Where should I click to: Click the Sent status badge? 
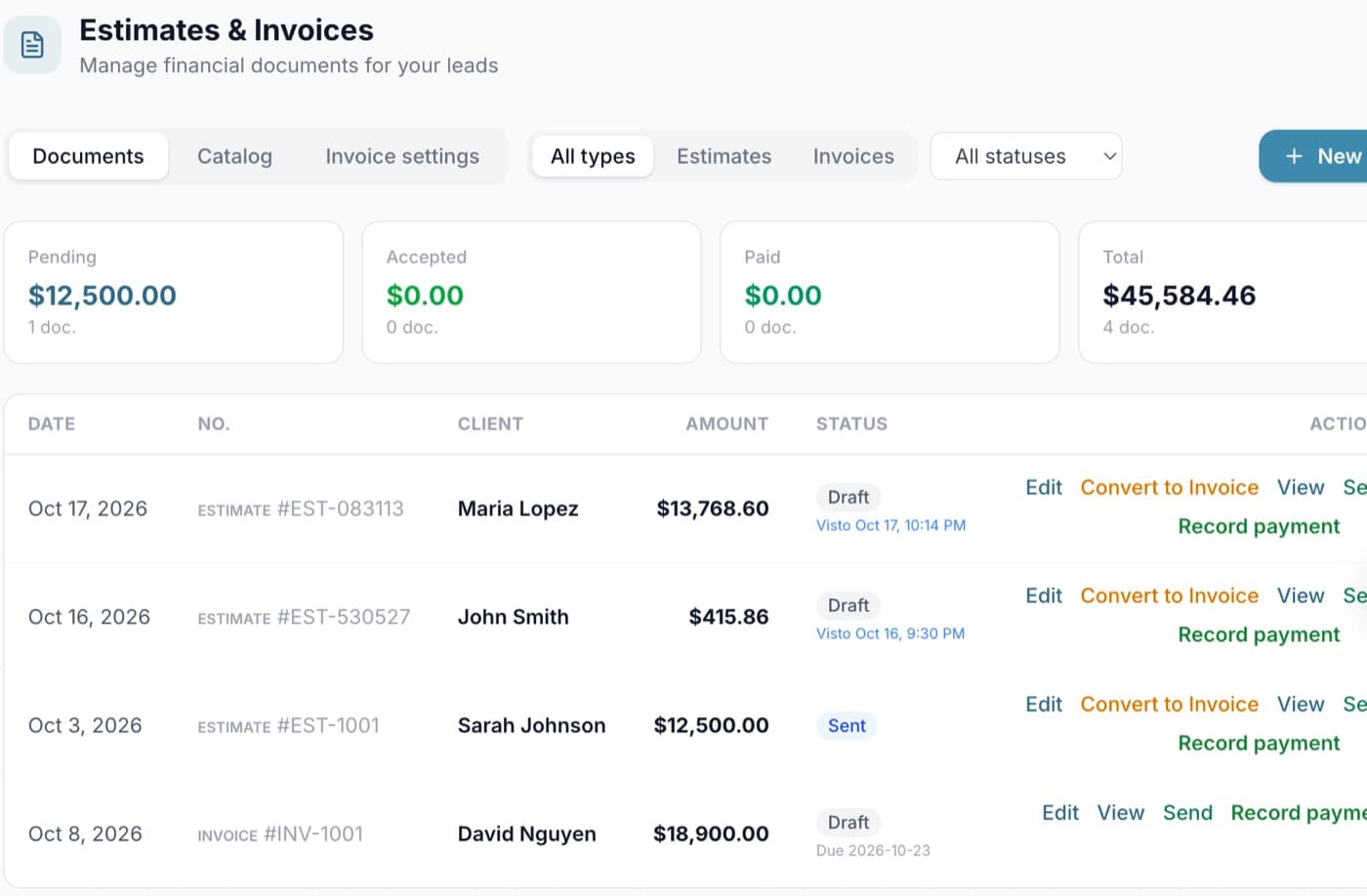click(x=847, y=725)
